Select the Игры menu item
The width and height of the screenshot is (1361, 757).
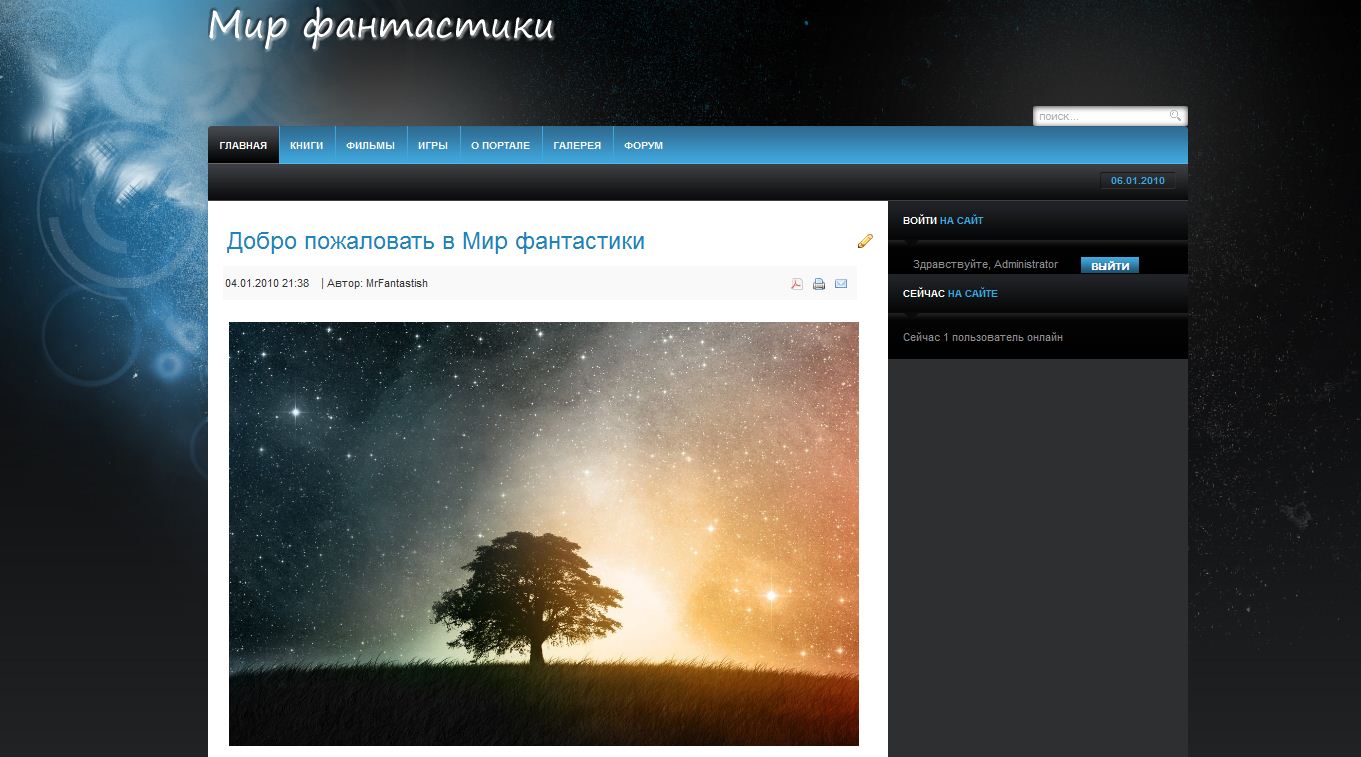coord(433,145)
